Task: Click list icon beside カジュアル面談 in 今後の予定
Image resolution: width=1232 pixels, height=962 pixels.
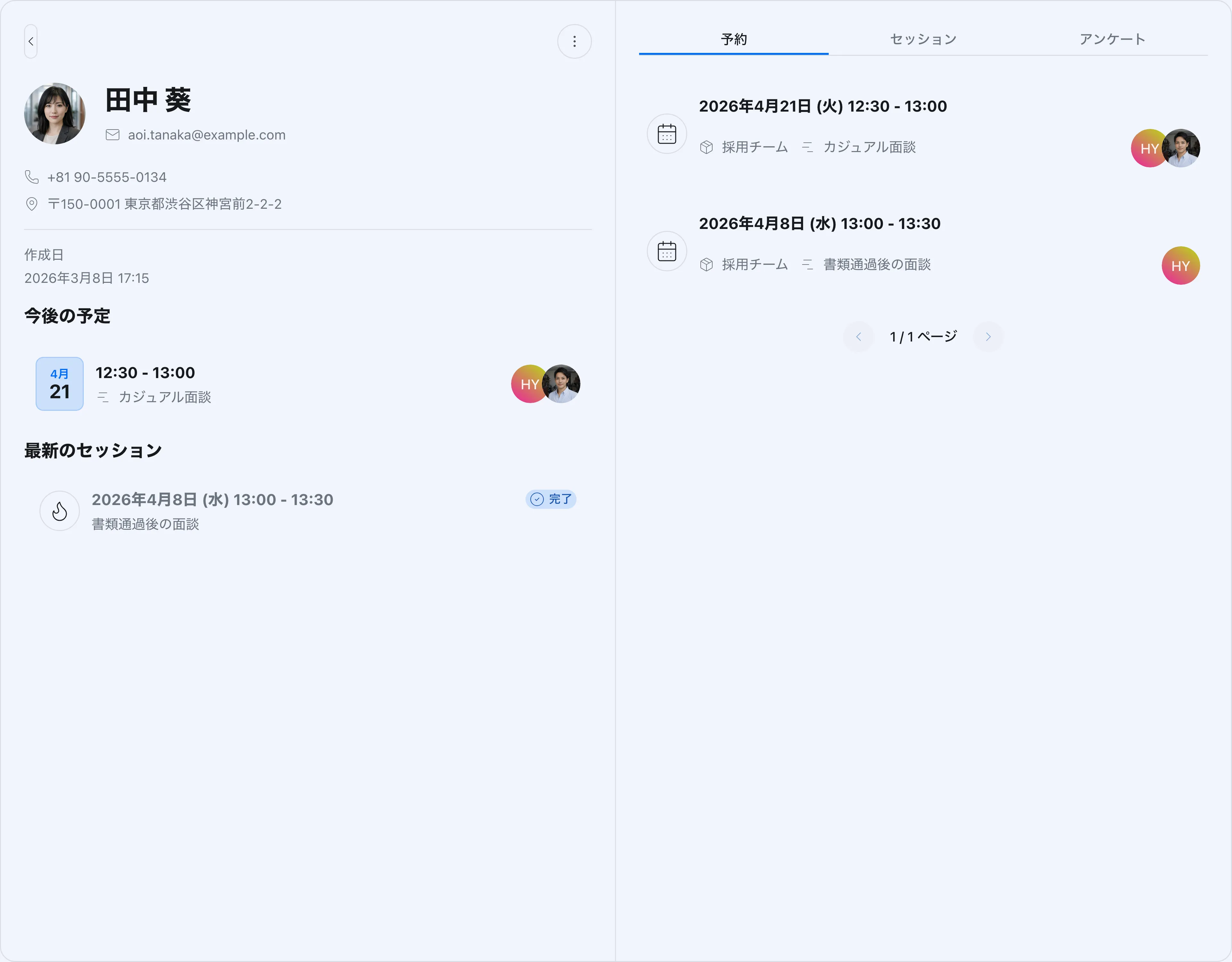Action: point(103,397)
